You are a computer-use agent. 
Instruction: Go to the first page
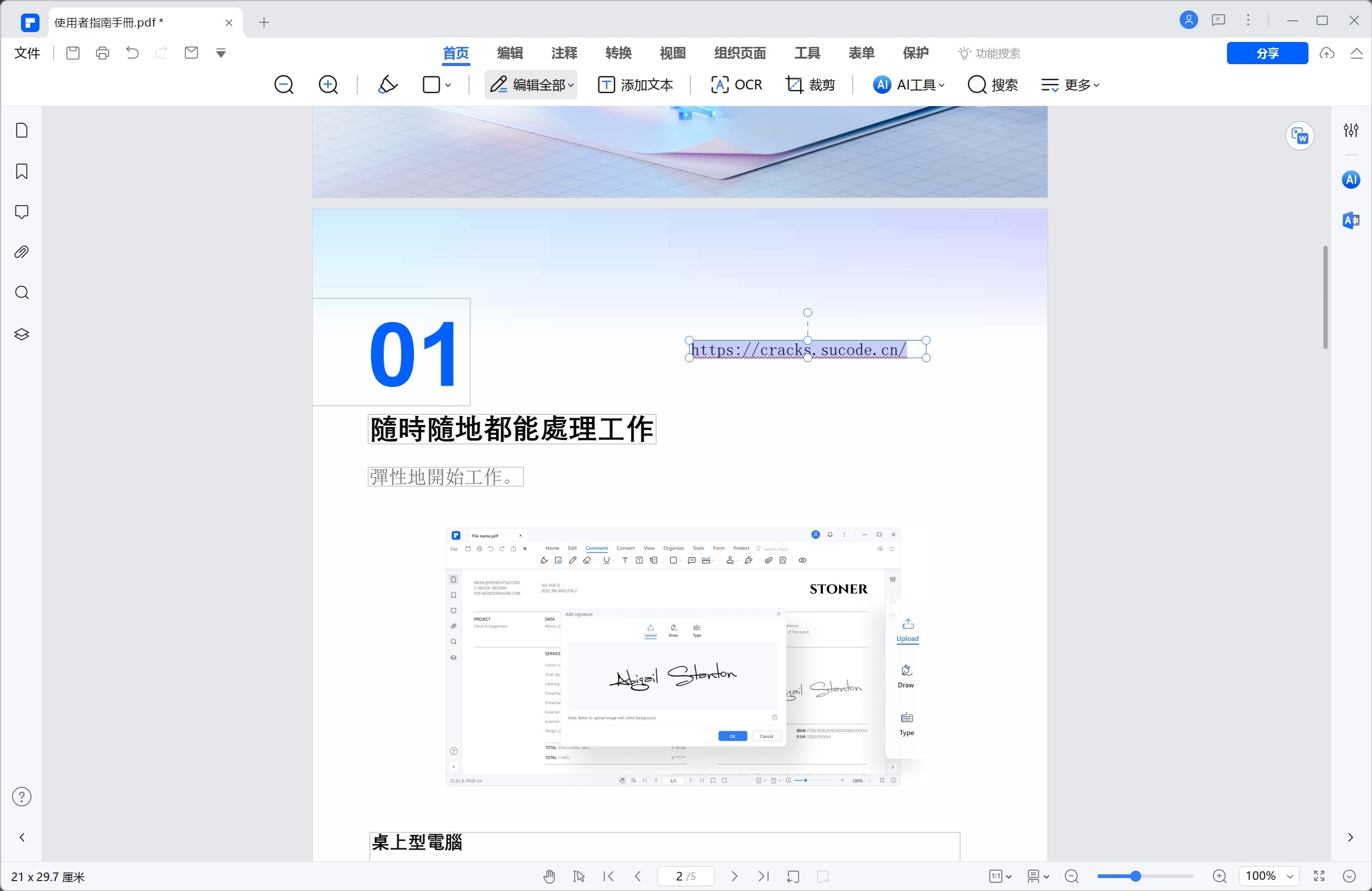(608, 876)
